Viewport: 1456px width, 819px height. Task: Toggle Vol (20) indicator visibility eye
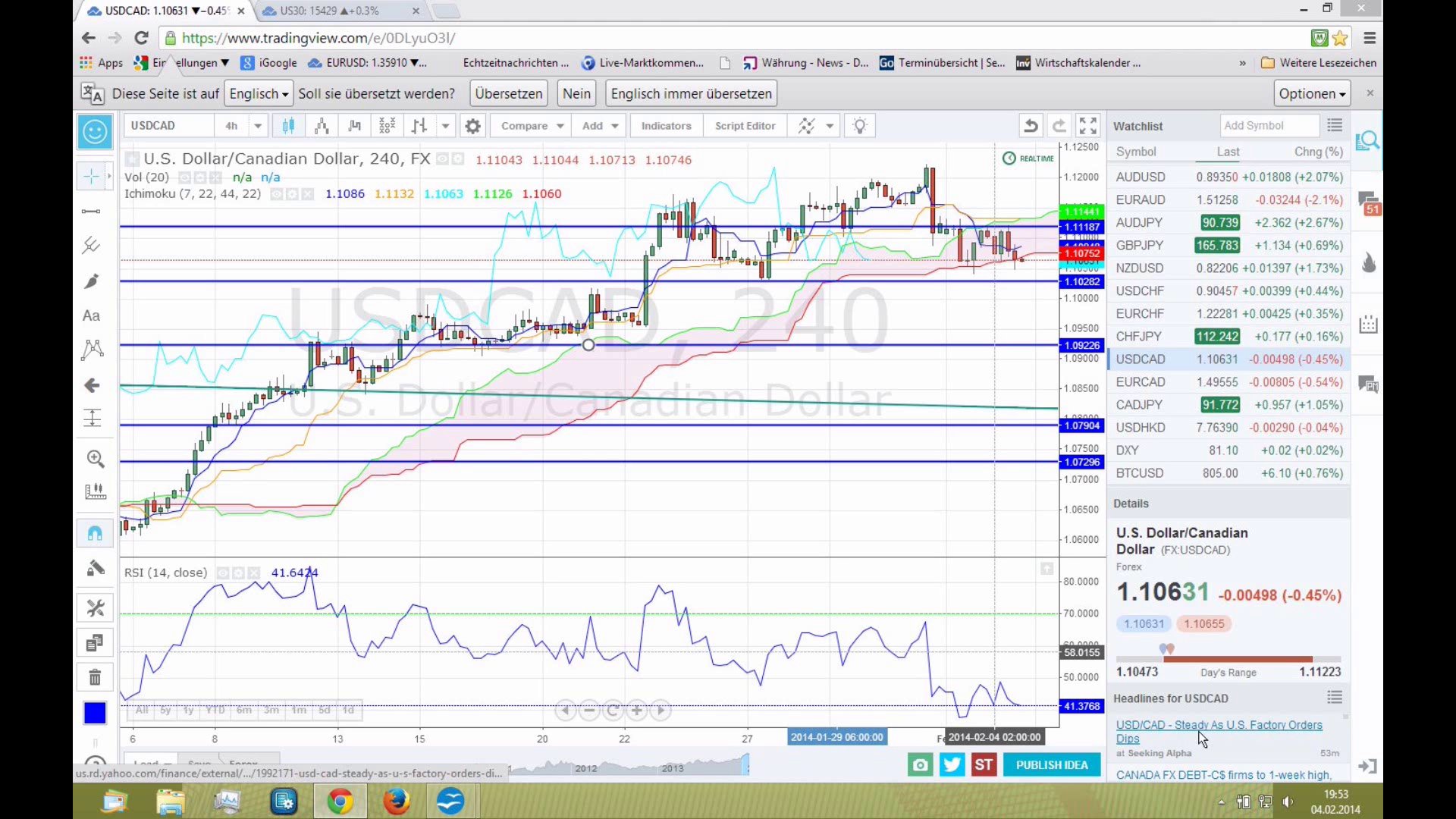(x=184, y=177)
